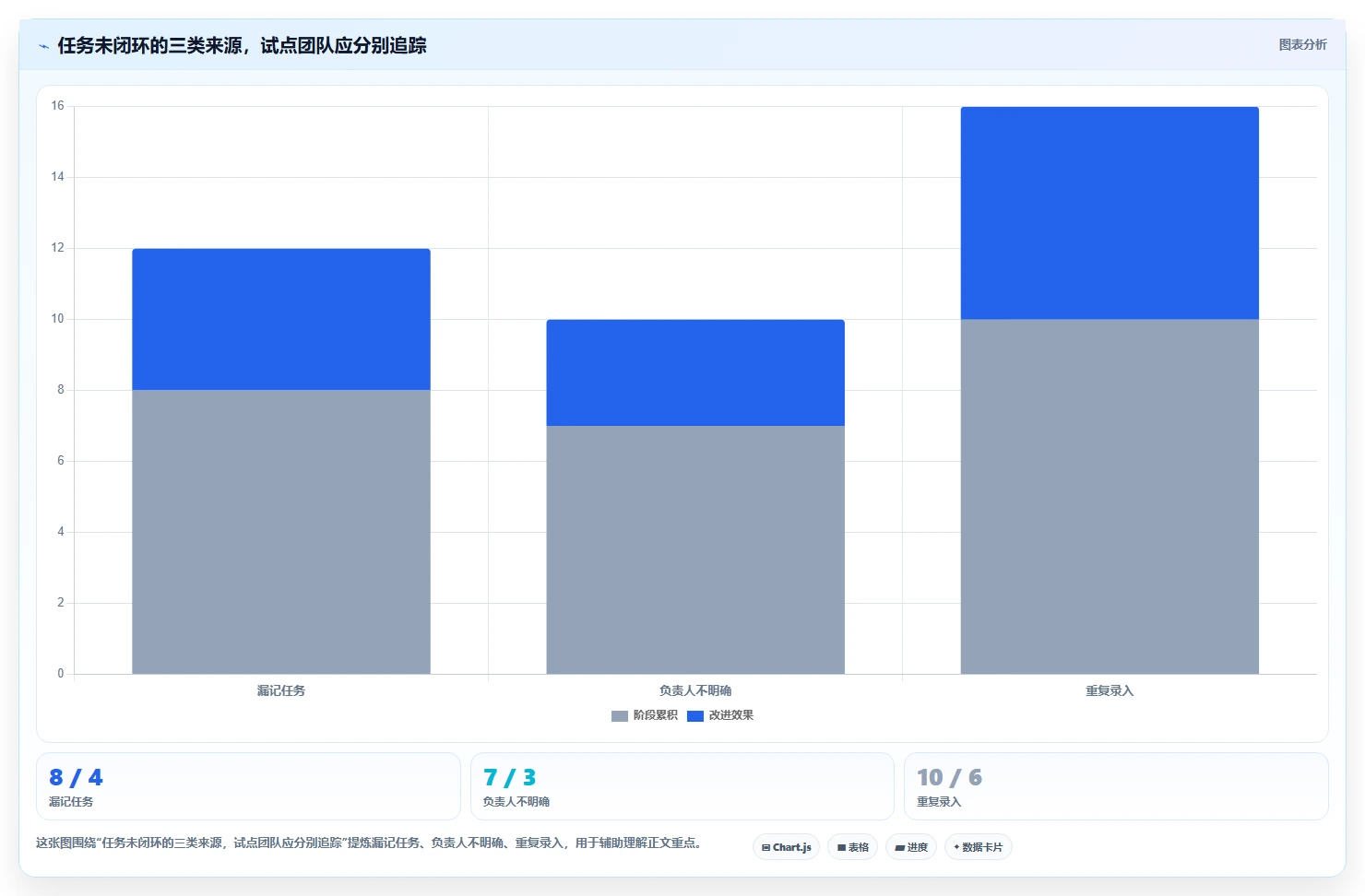Select the 进度 tag pill
This screenshot has width=1365, height=896.
[911, 847]
